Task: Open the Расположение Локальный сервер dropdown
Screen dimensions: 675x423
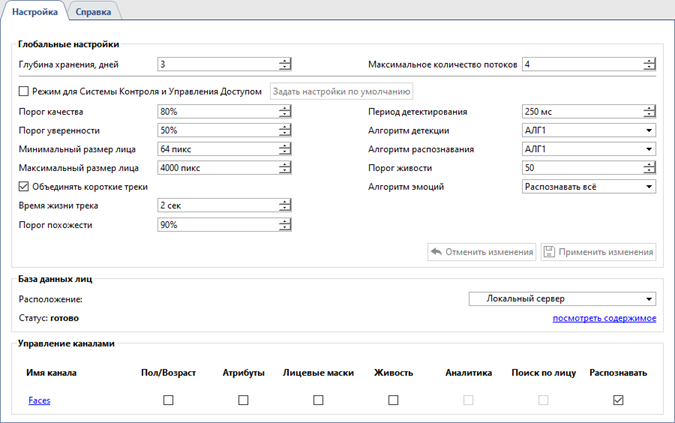Action: [x=648, y=298]
